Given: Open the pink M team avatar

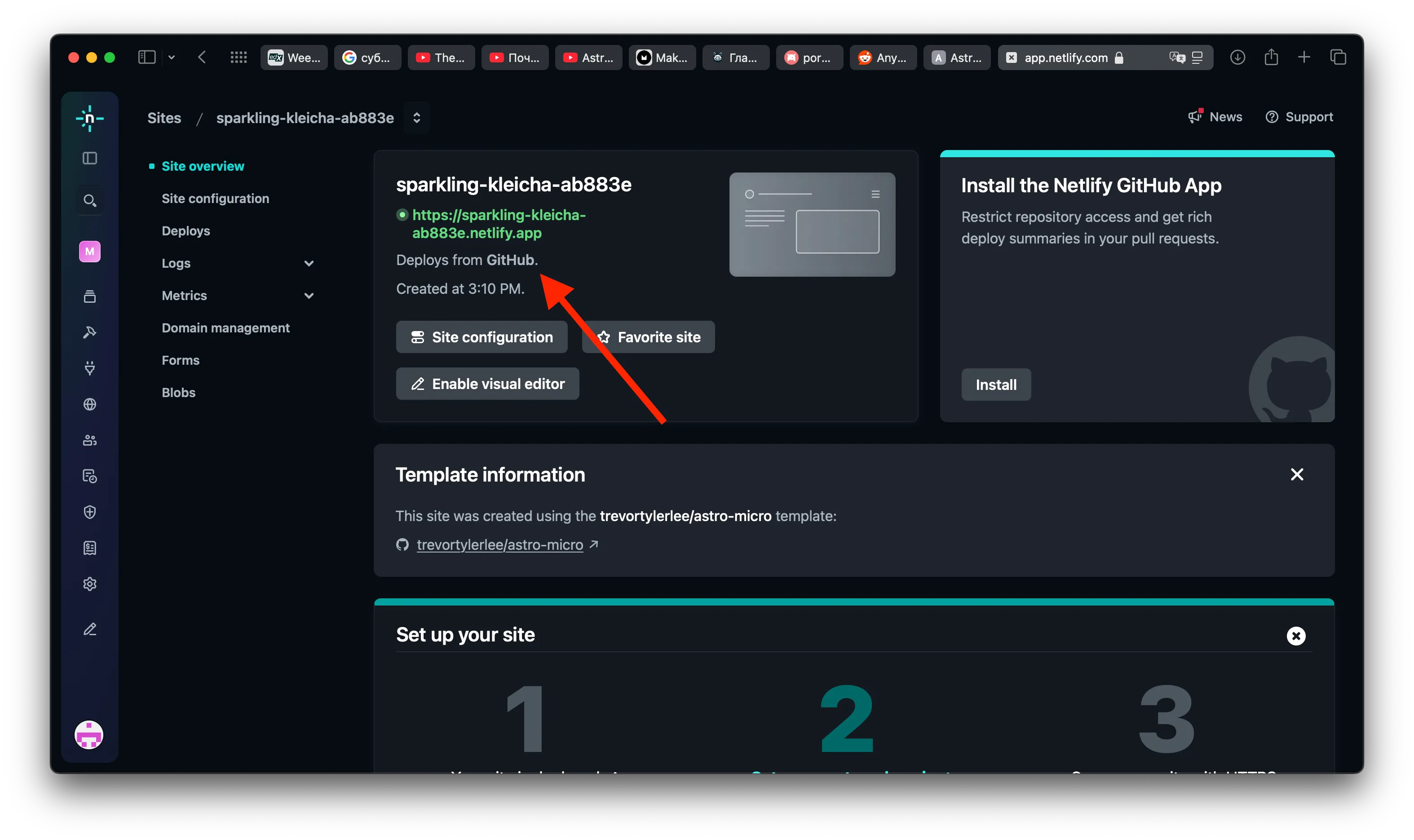Looking at the screenshot, I should 89,251.
